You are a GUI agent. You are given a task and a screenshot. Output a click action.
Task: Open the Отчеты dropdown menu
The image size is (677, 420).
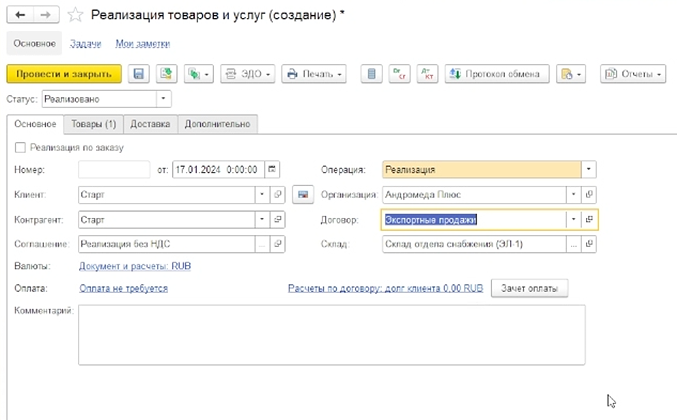632,74
